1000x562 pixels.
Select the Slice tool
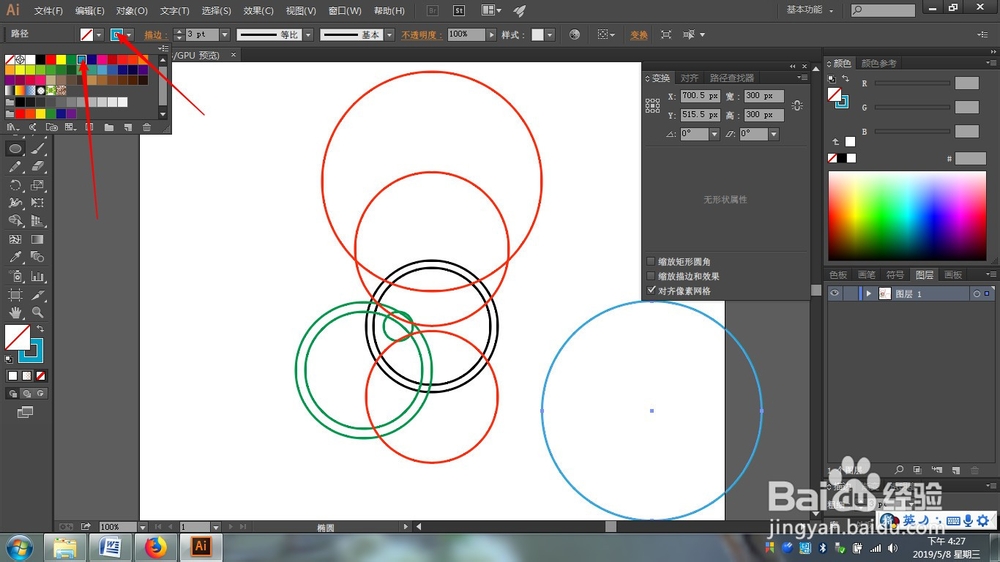[x=38, y=295]
